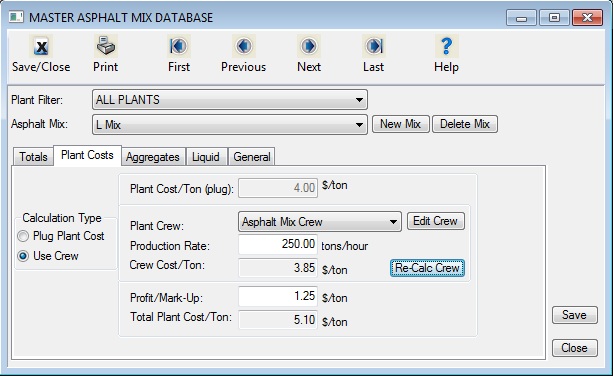Click the app icon in the title bar
Viewport: 613px width, 376px height.
pos(16,17)
